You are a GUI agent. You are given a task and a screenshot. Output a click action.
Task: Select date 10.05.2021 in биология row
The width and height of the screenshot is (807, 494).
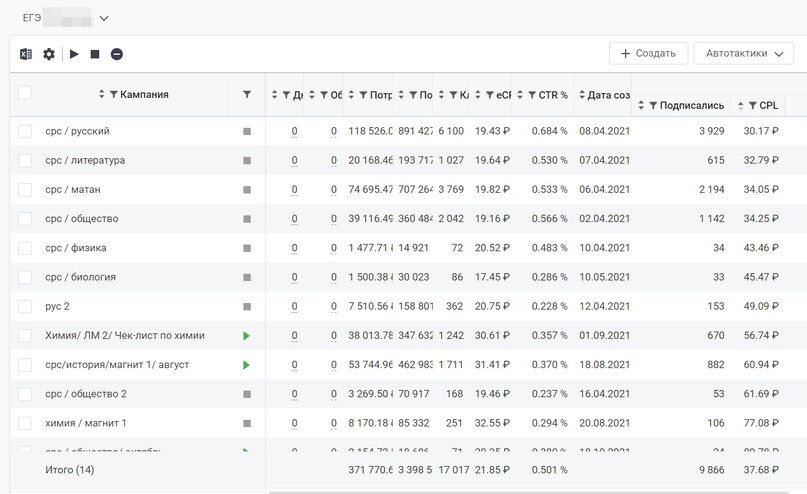604,277
